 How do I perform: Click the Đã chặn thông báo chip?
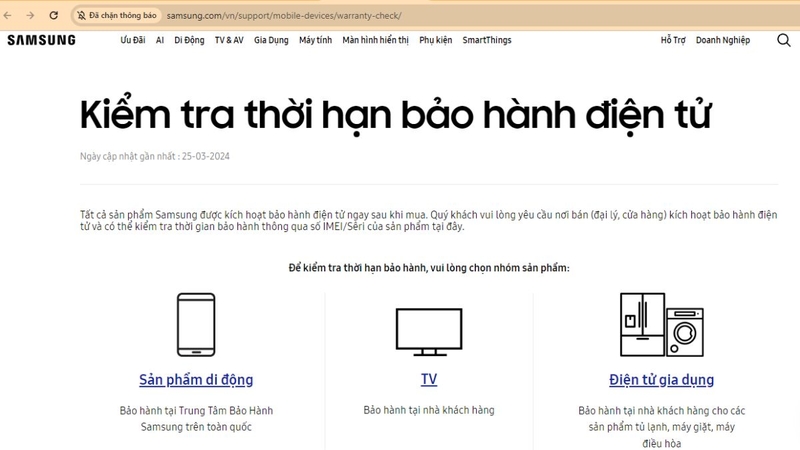tap(116, 15)
